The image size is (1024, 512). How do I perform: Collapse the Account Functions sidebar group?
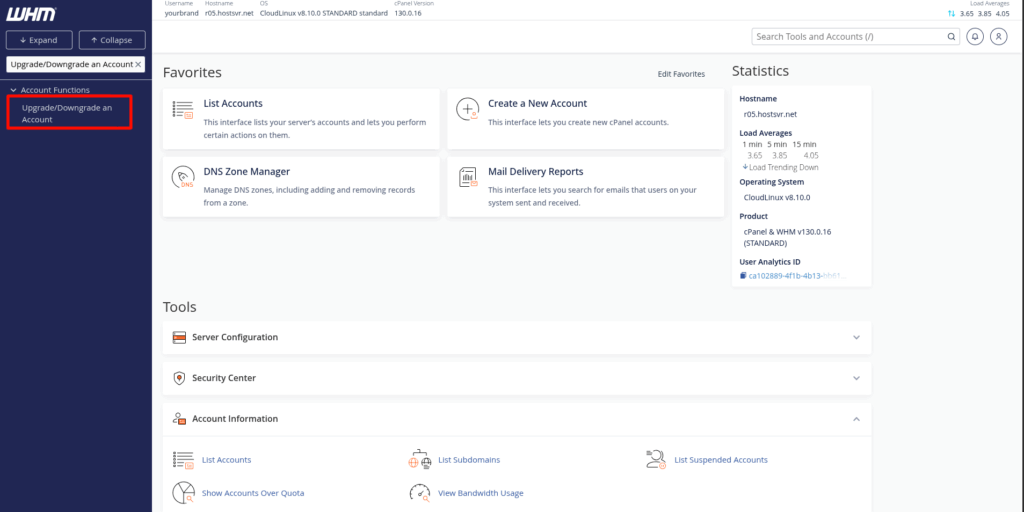point(13,90)
